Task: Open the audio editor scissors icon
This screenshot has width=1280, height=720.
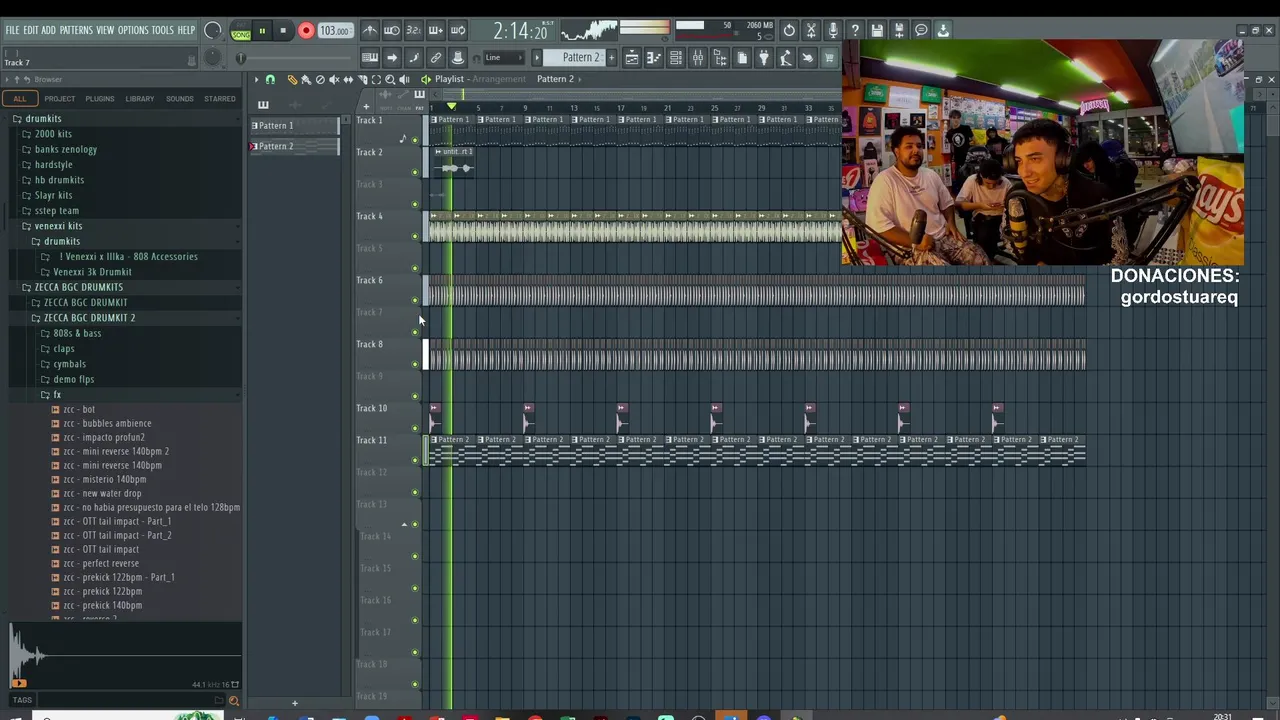Action: tap(811, 31)
